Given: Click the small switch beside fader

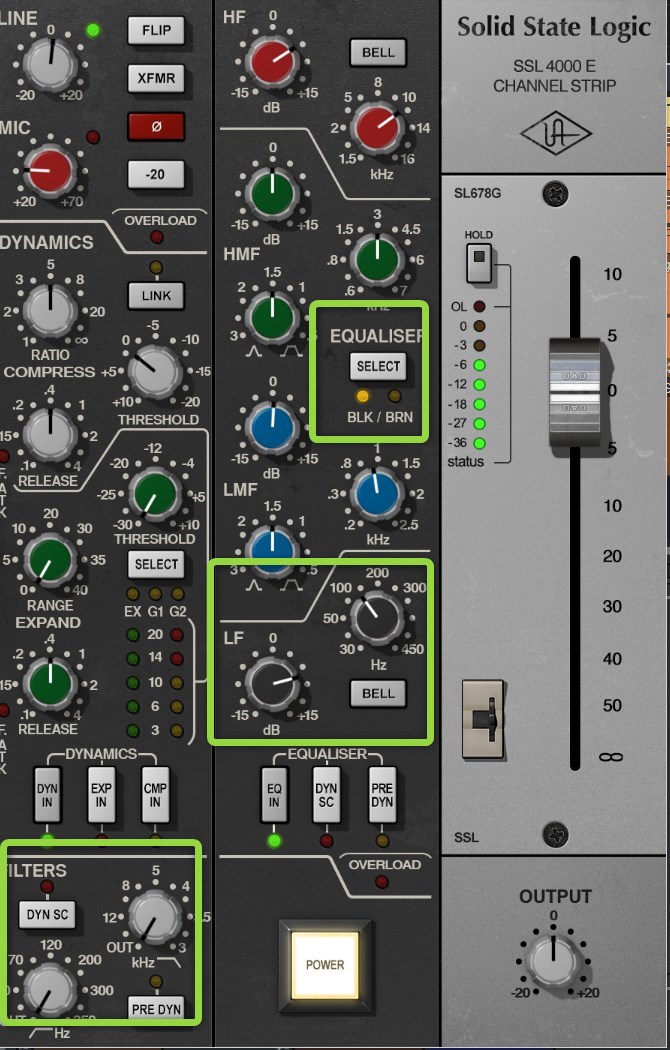Looking at the screenshot, I should point(483,720).
